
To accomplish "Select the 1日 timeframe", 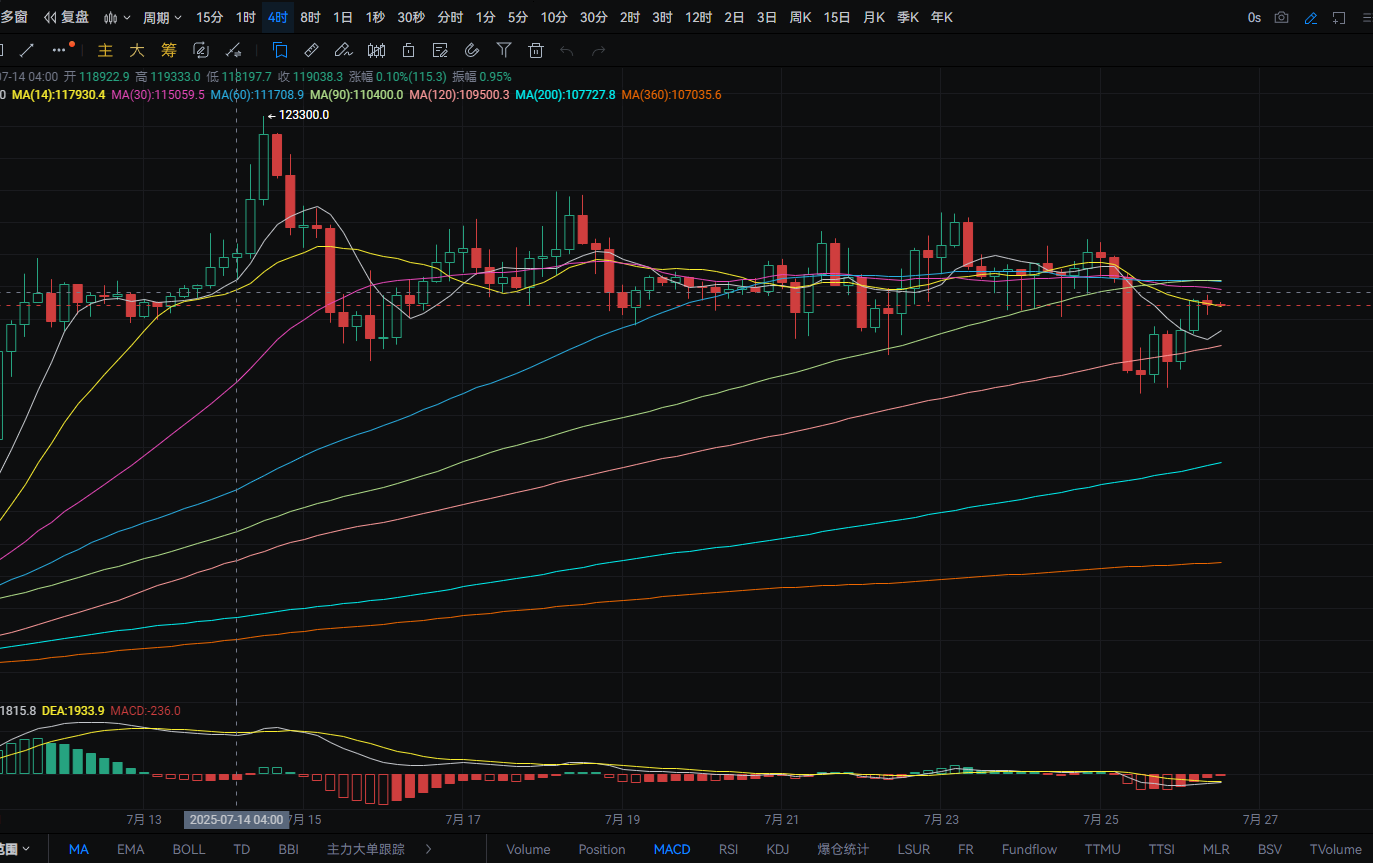I will [343, 18].
